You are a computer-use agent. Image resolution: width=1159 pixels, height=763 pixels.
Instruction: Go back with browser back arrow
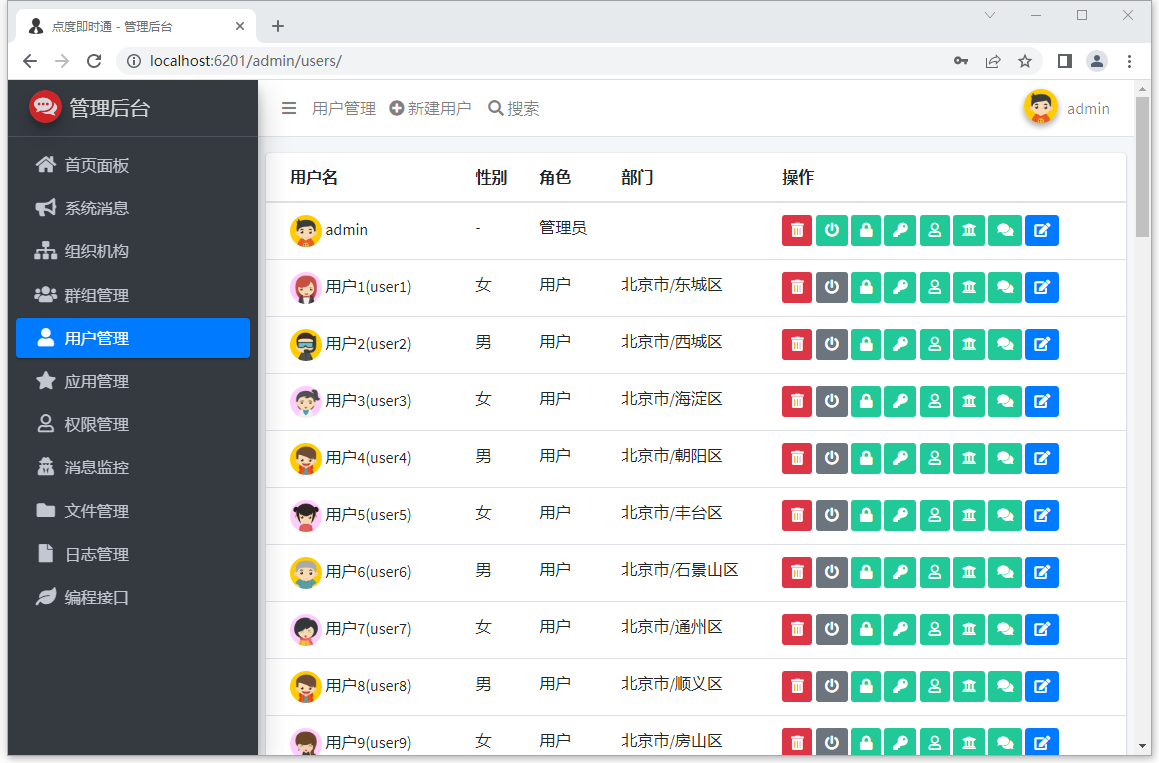coord(30,61)
